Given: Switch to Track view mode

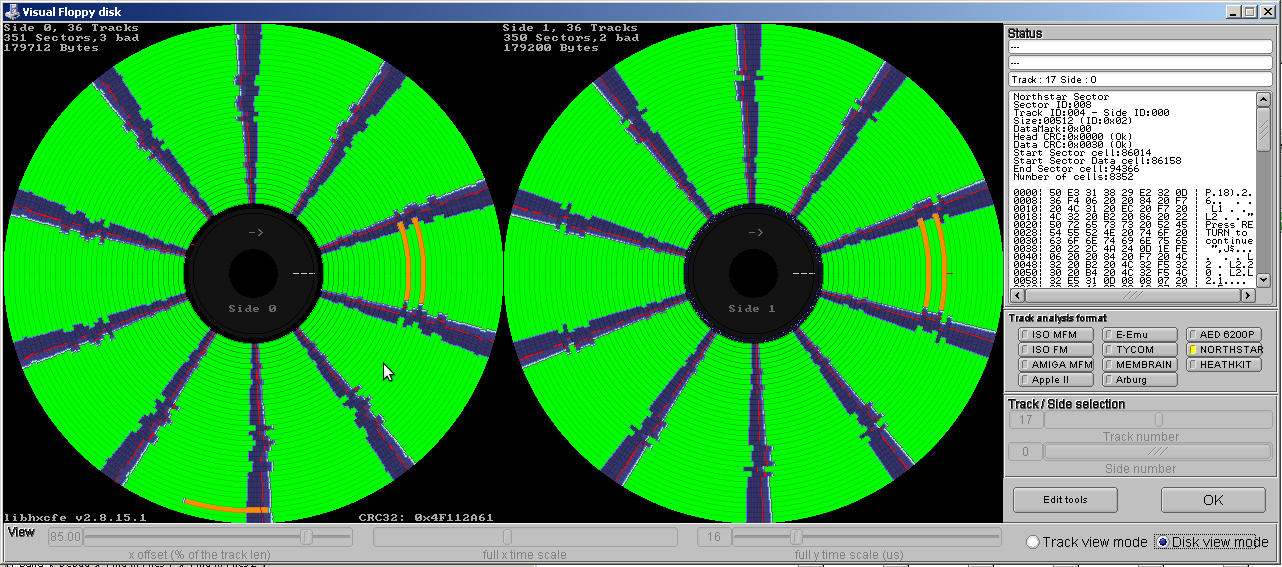Looking at the screenshot, I should coord(1086,542).
